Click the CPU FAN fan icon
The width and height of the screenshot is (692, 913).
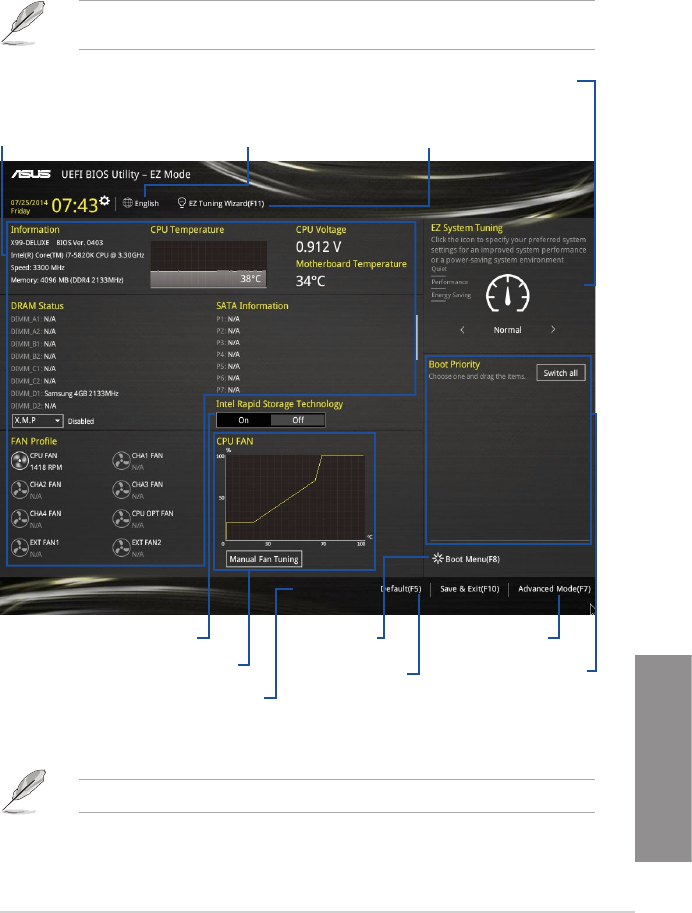[20, 461]
